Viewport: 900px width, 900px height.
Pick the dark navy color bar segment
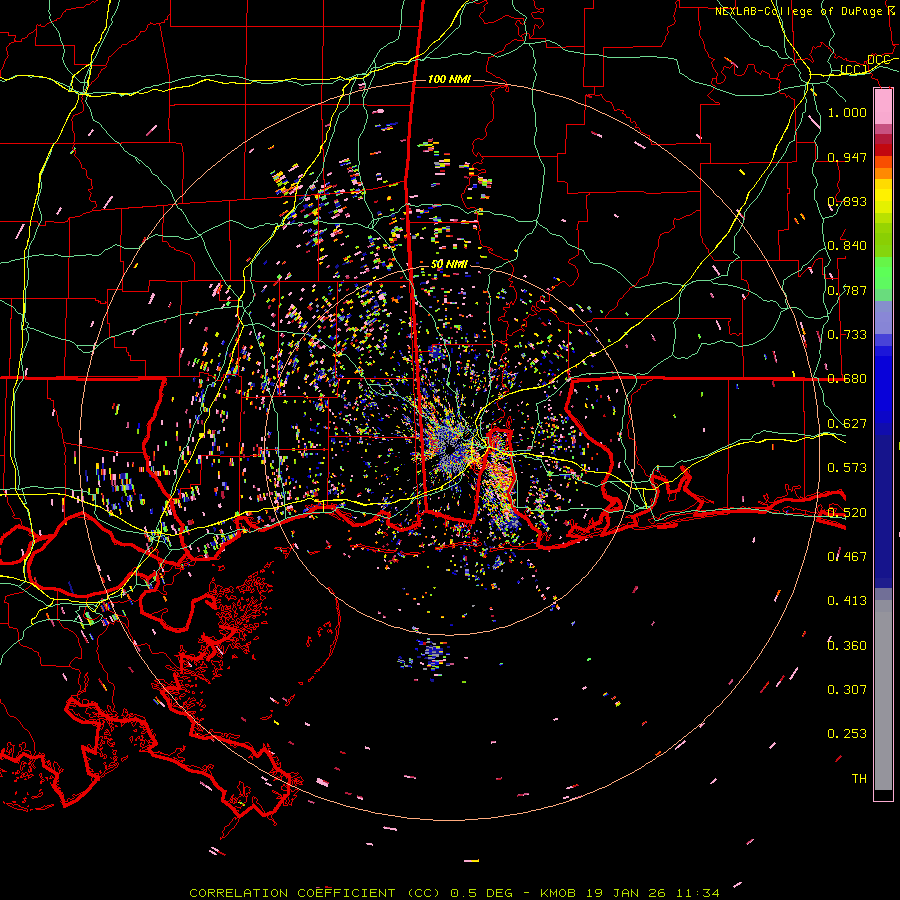[883, 511]
